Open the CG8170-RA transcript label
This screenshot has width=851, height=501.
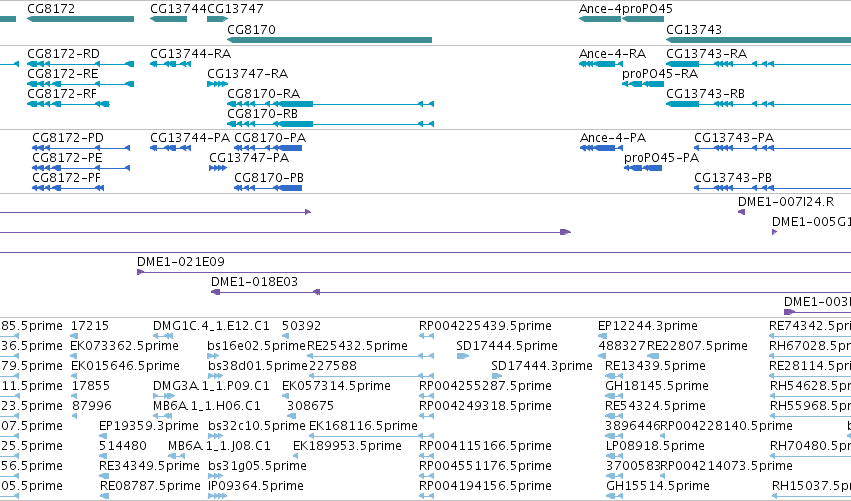263,94
